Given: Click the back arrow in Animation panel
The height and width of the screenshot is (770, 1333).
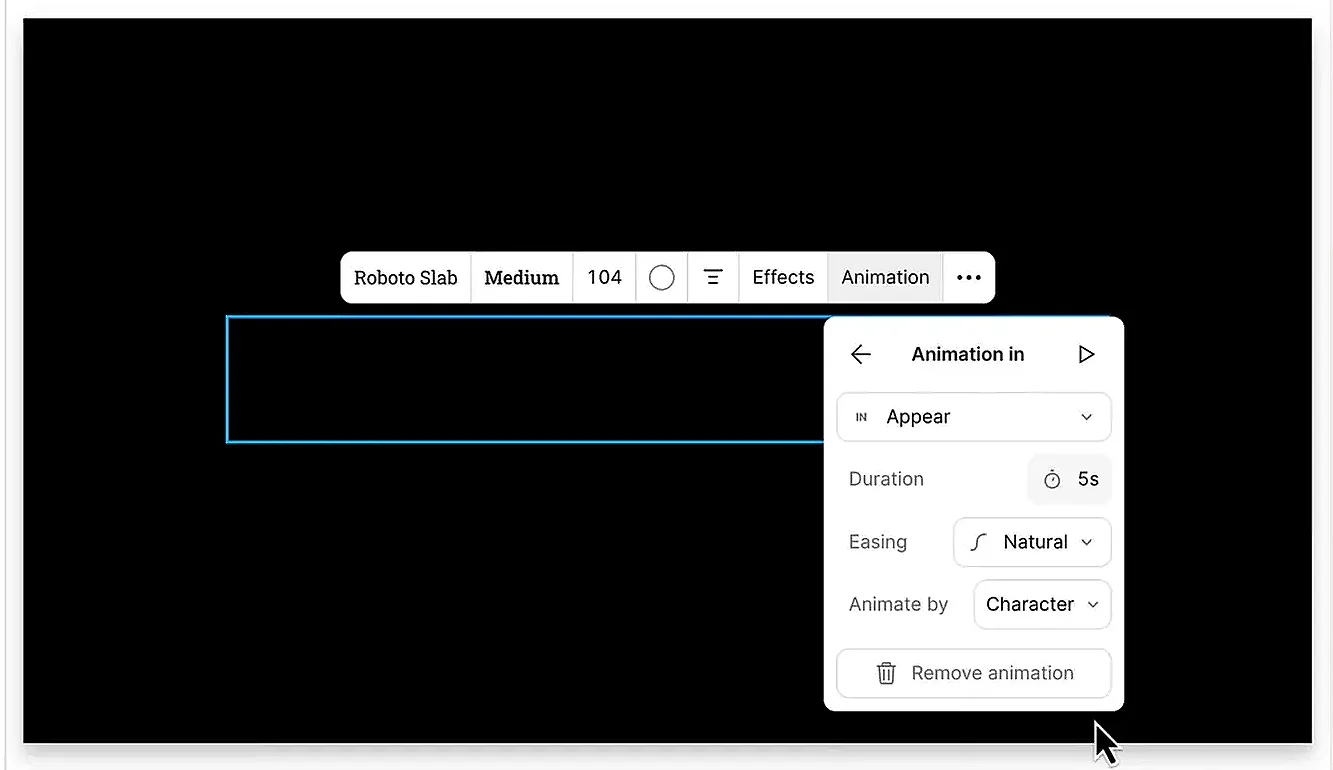Looking at the screenshot, I should click(x=860, y=354).
